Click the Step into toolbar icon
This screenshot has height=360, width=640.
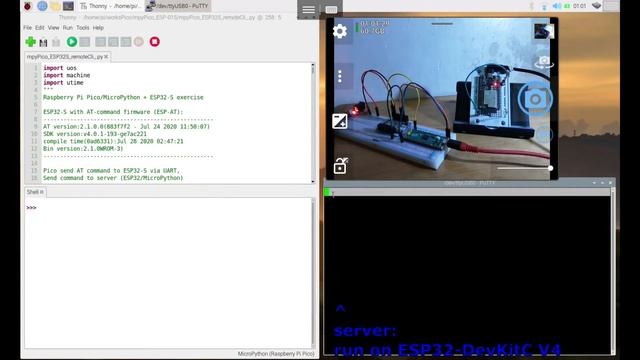point(113,42)
